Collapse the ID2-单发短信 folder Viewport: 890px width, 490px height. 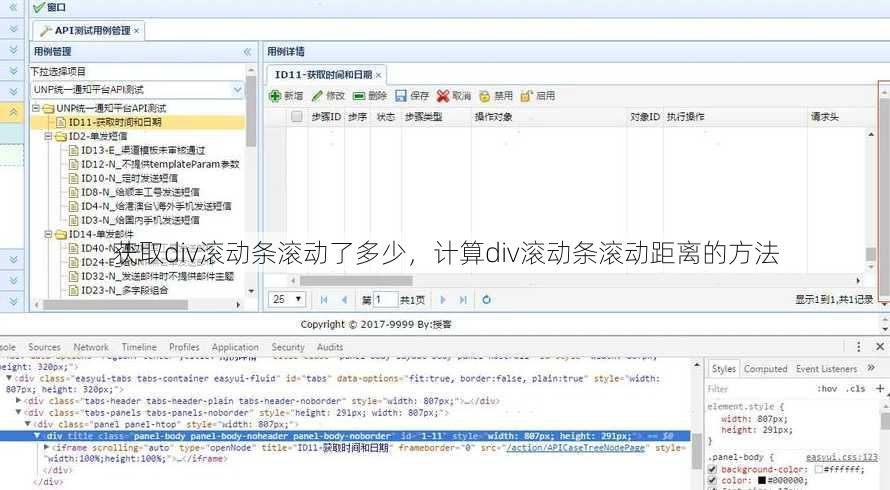click(48, 136)
